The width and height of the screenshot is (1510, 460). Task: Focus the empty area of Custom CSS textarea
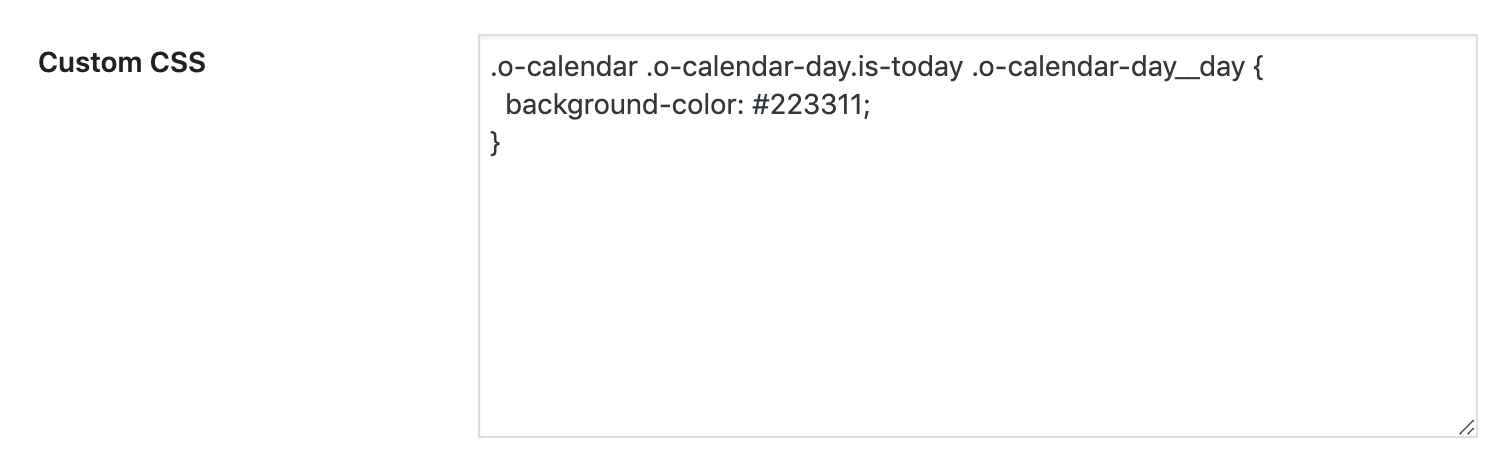pos(976,300)
